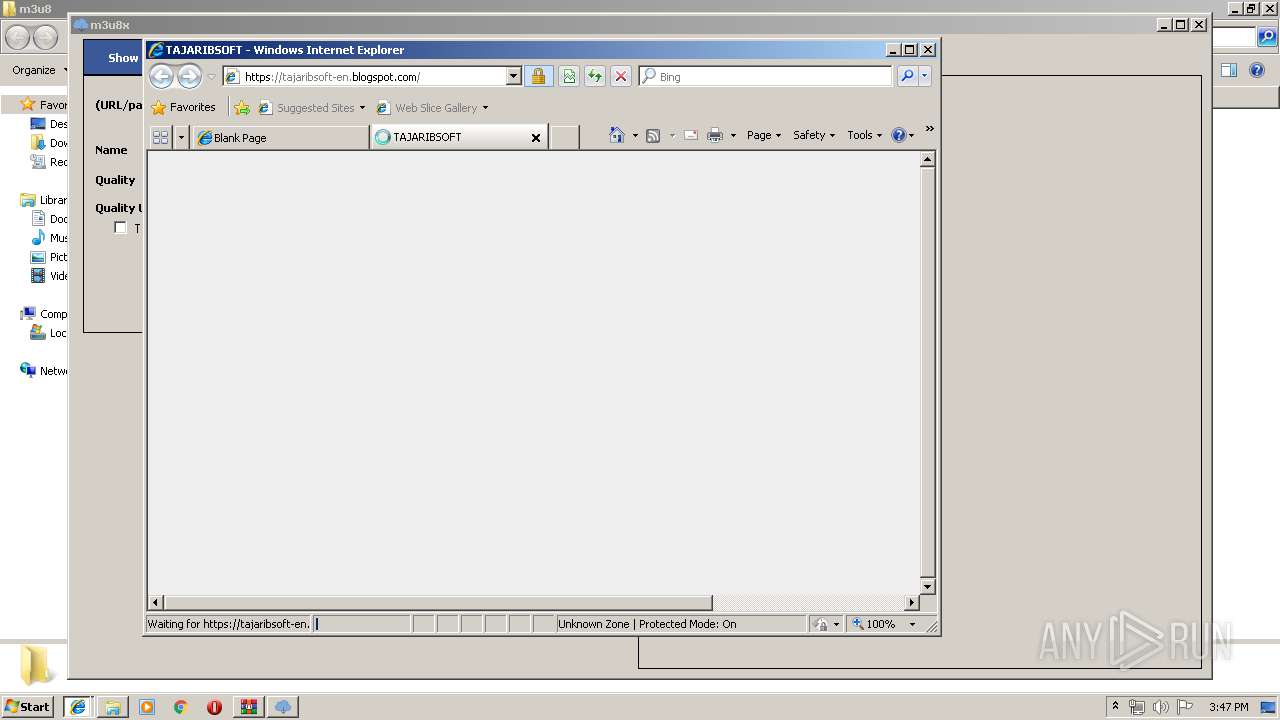The image size is (1280, 720).
Task: Open the Tools menu
Action: pyautogui.click(x=865, y=135)
